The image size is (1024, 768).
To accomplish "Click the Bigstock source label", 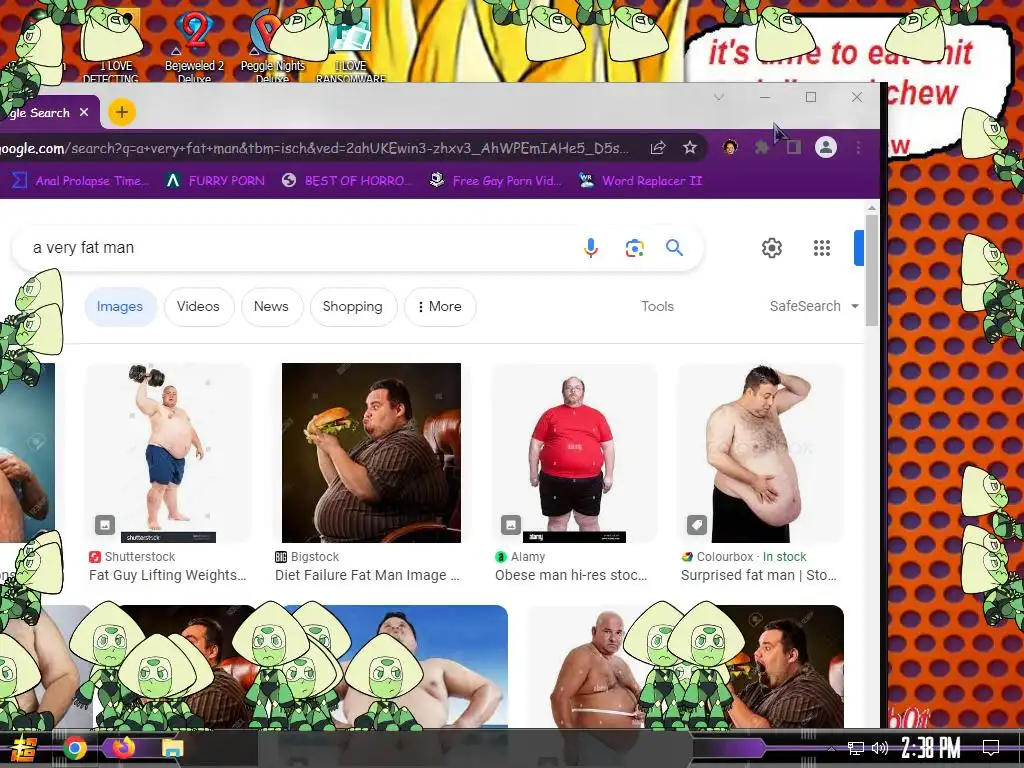I will [x=307, y=556].
